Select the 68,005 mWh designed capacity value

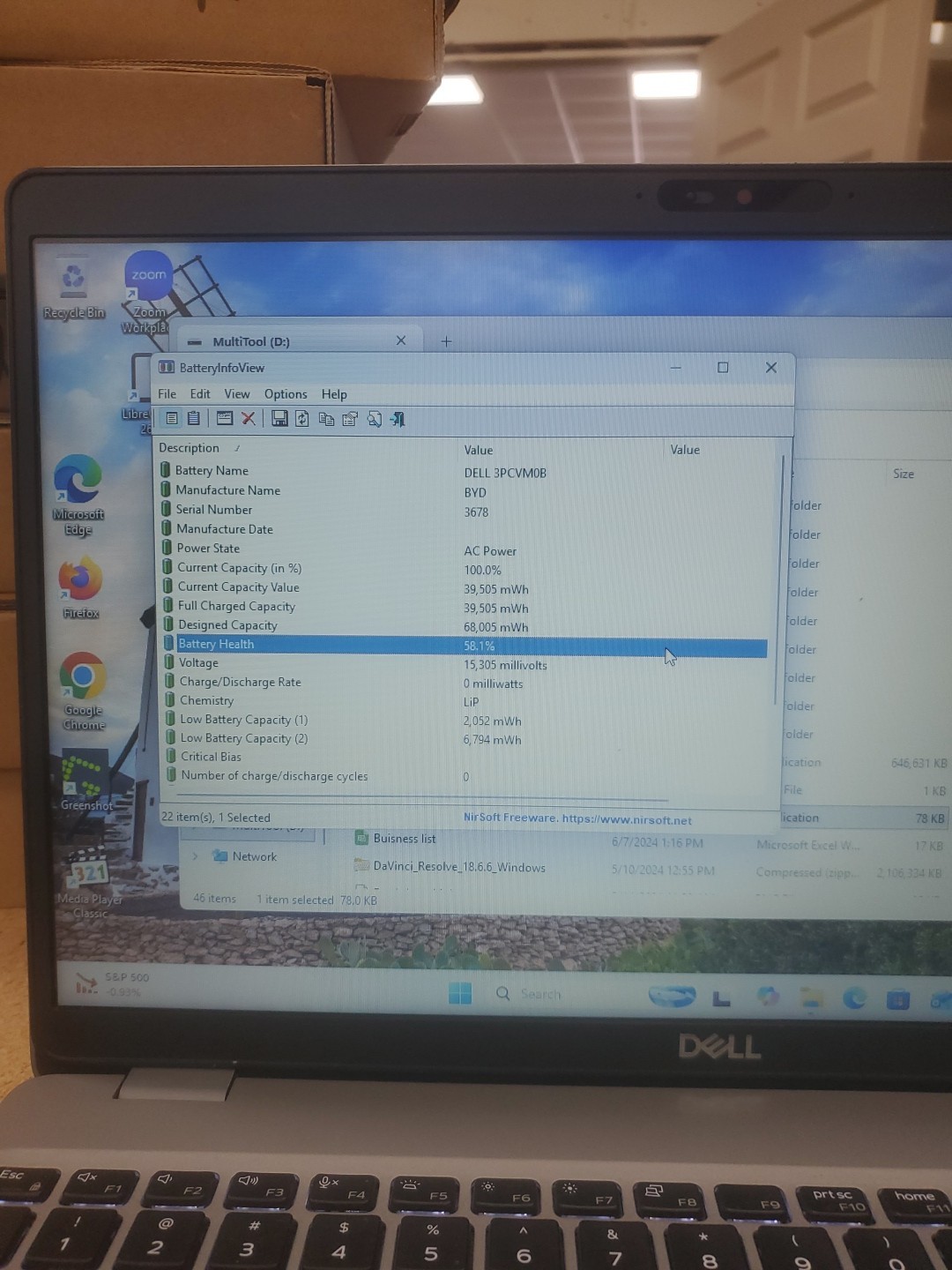[x=496, y=627]
